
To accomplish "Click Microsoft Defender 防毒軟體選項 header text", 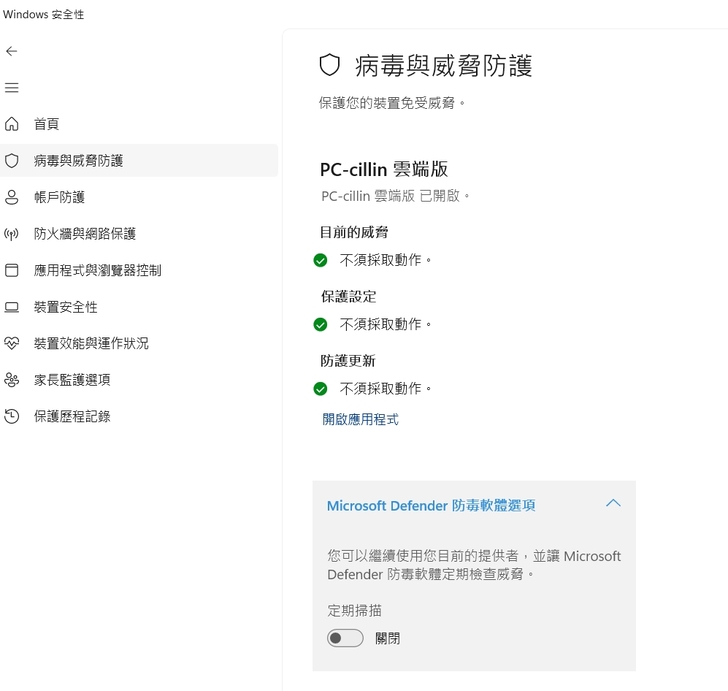I will (x=431, y=506).
